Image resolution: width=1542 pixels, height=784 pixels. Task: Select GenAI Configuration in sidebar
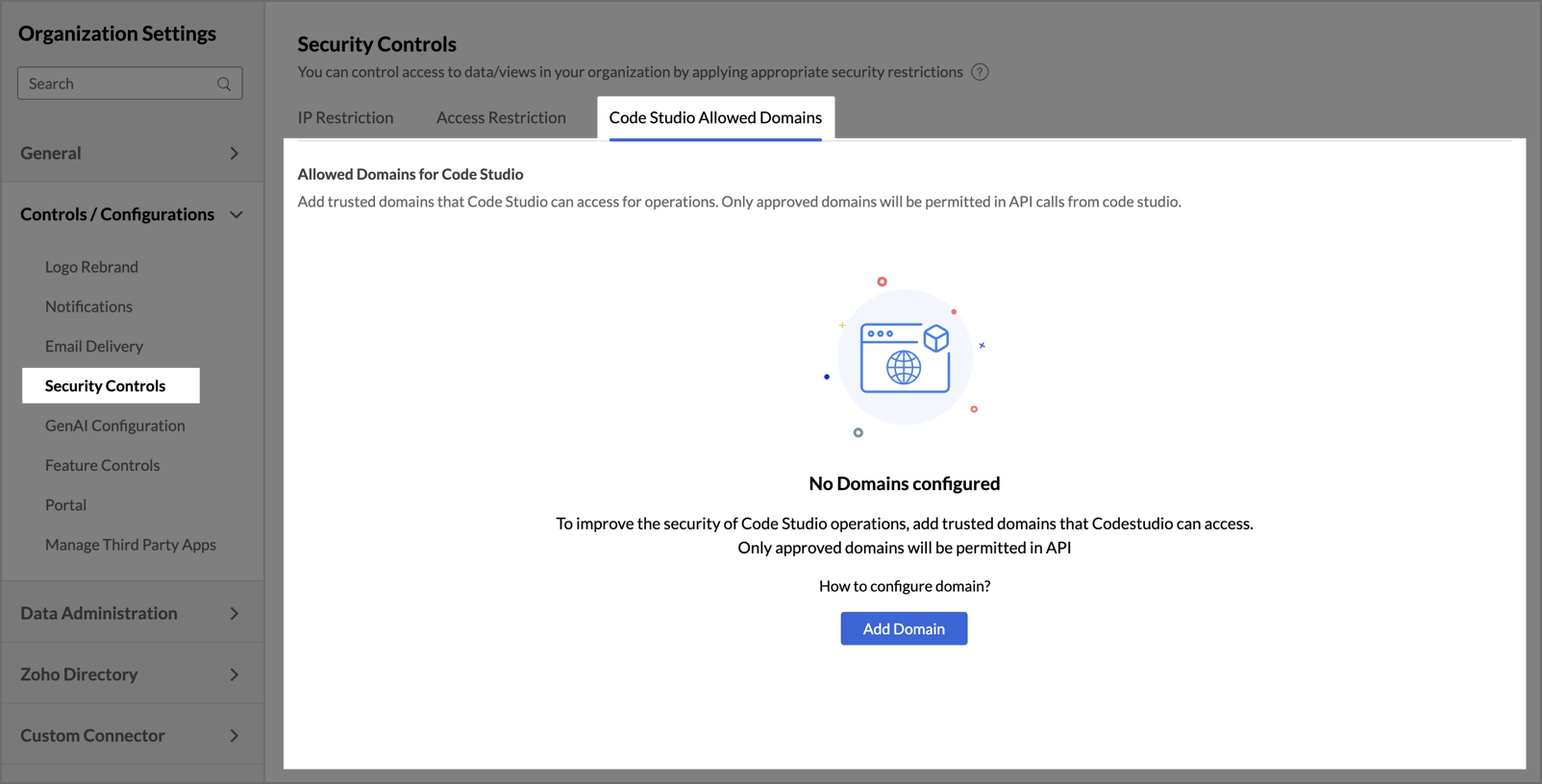(115, 426)
